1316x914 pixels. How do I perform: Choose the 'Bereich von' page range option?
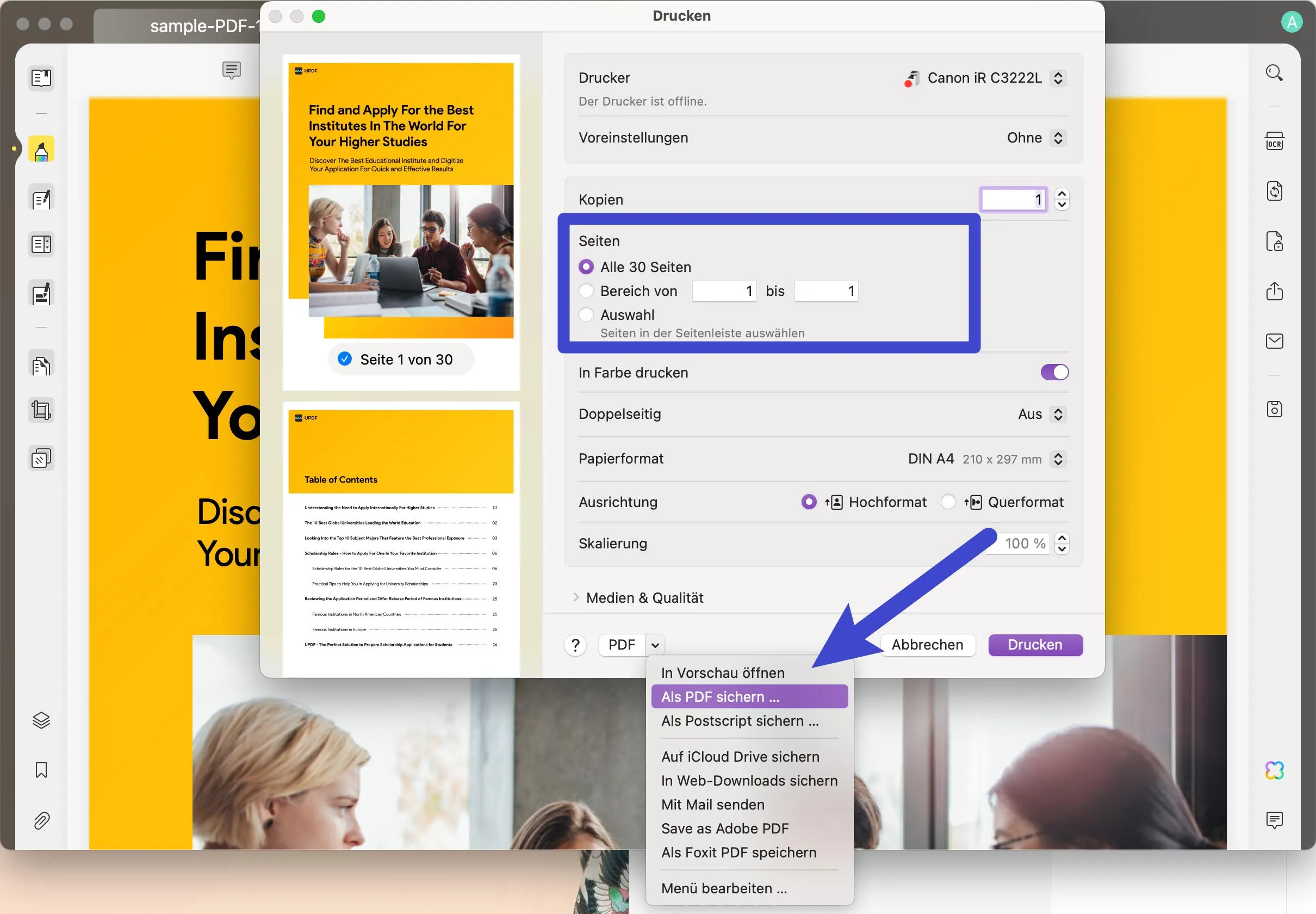587,291
